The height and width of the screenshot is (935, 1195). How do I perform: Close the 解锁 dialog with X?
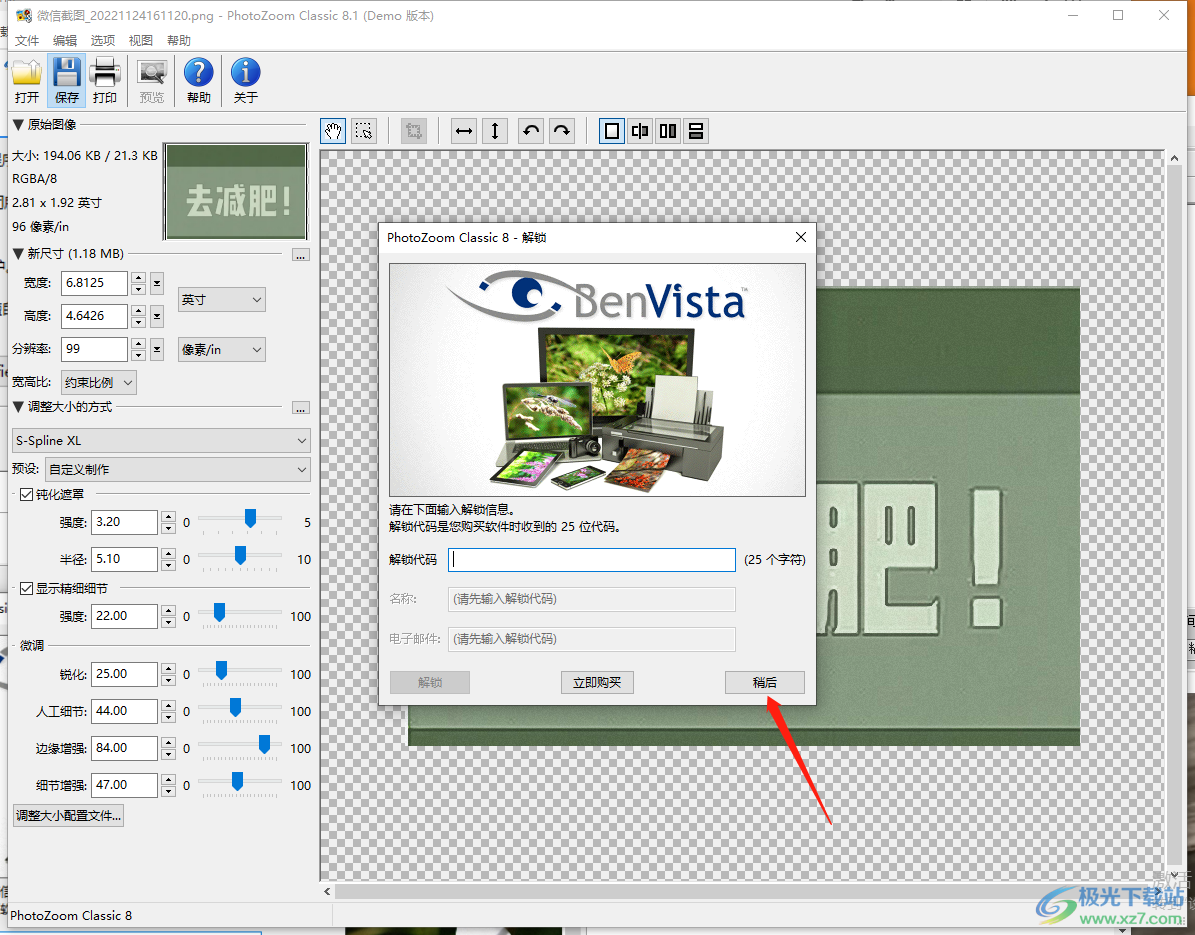pos(800,237)
